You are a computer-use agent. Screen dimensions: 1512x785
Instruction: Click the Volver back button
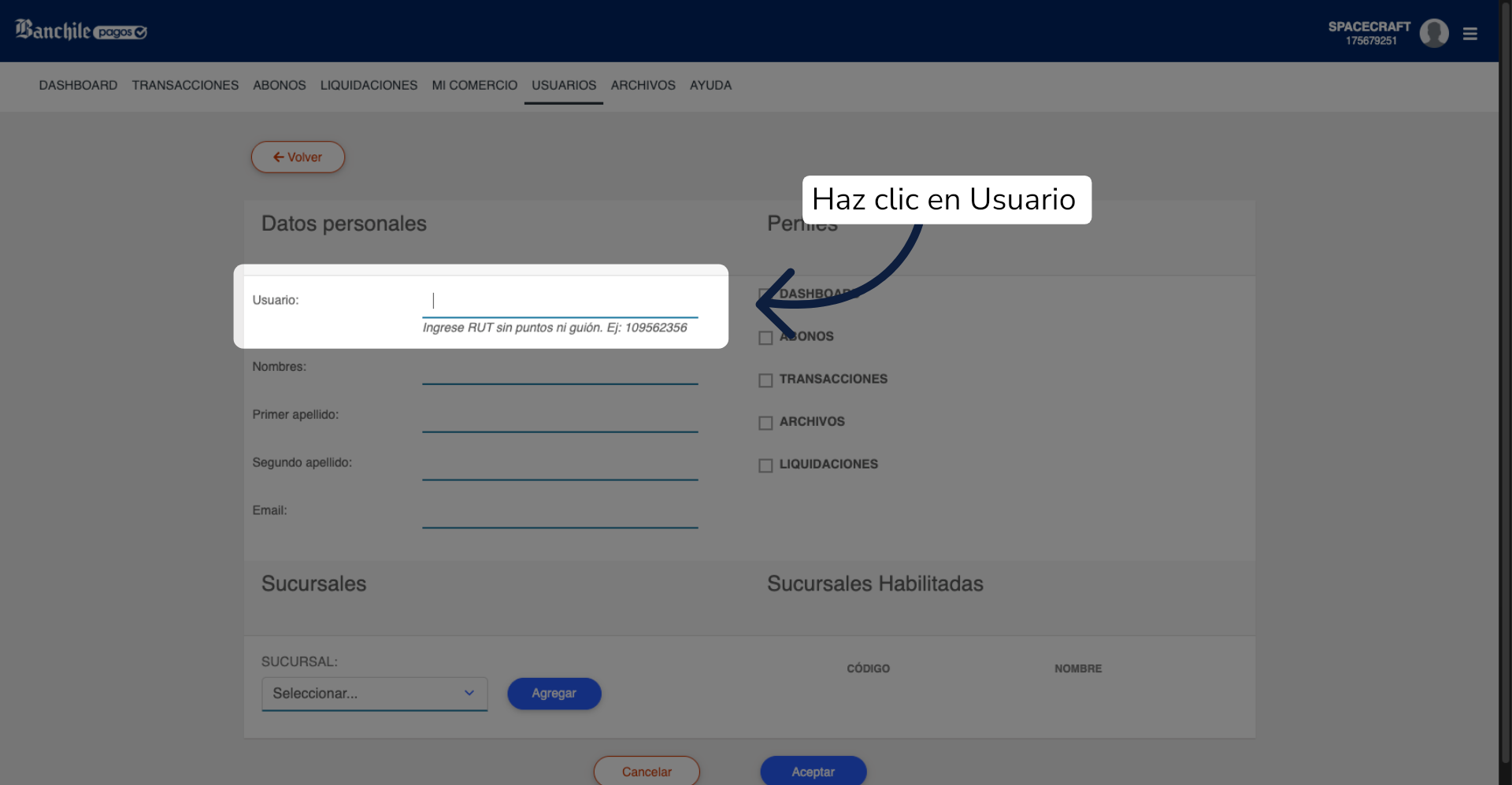click(x=298, y=157)
